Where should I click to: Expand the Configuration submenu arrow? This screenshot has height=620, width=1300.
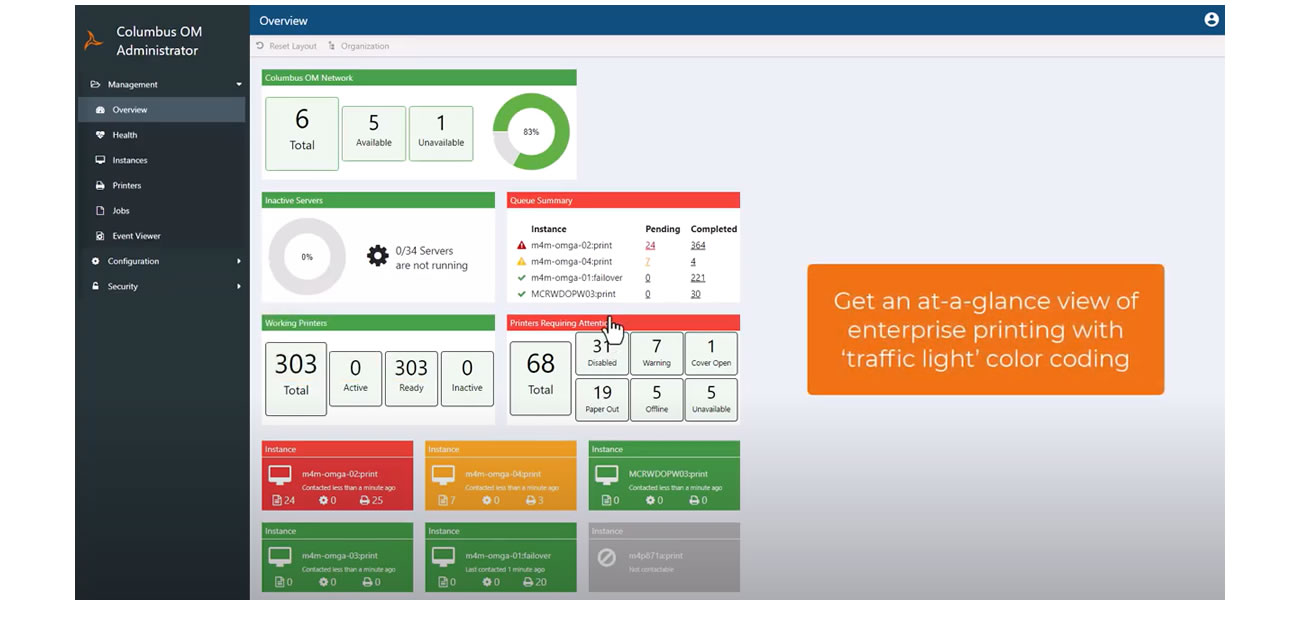click(x=236, y=261)
